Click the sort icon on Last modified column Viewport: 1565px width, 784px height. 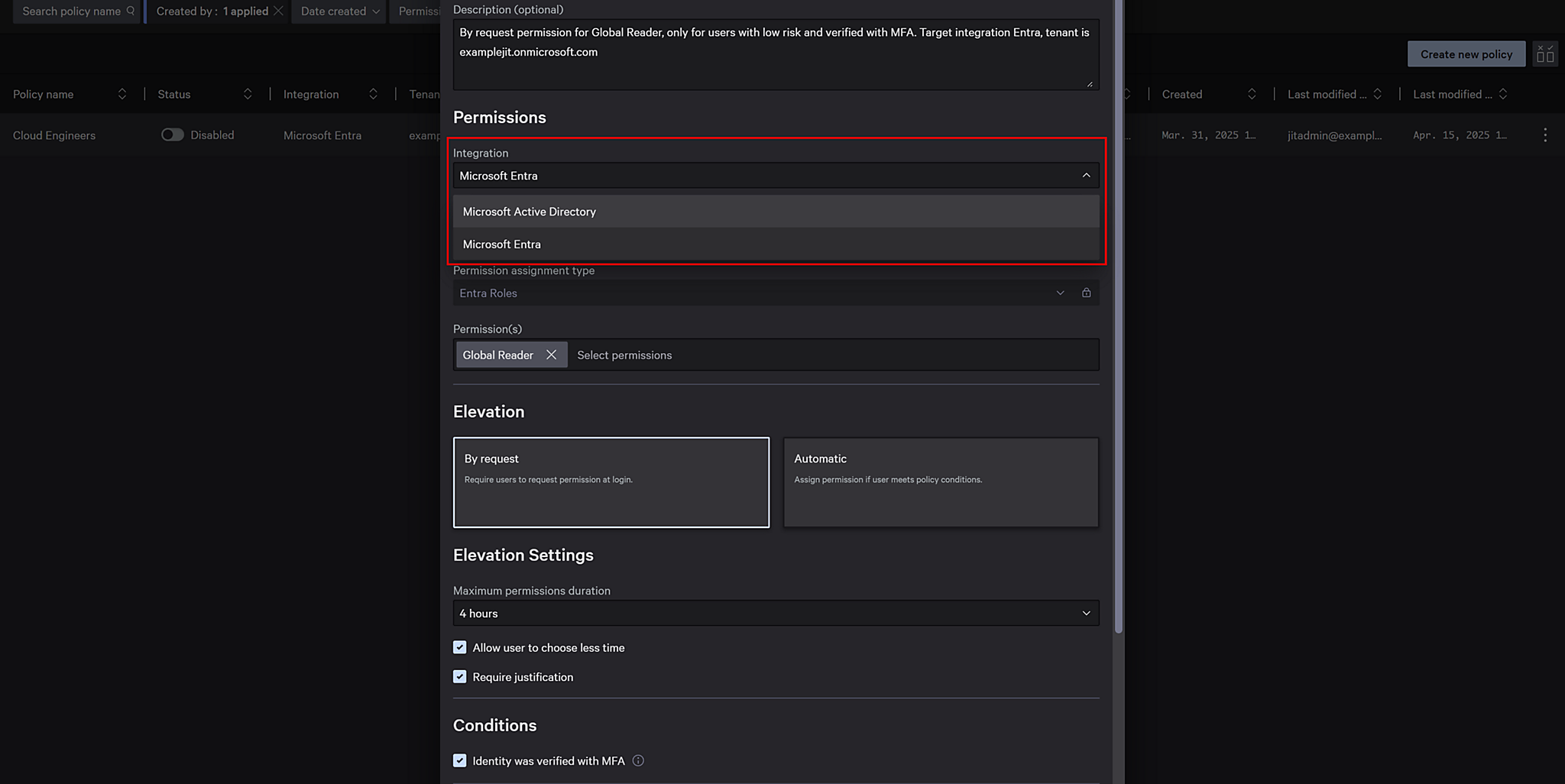(x=1378, y=93)
